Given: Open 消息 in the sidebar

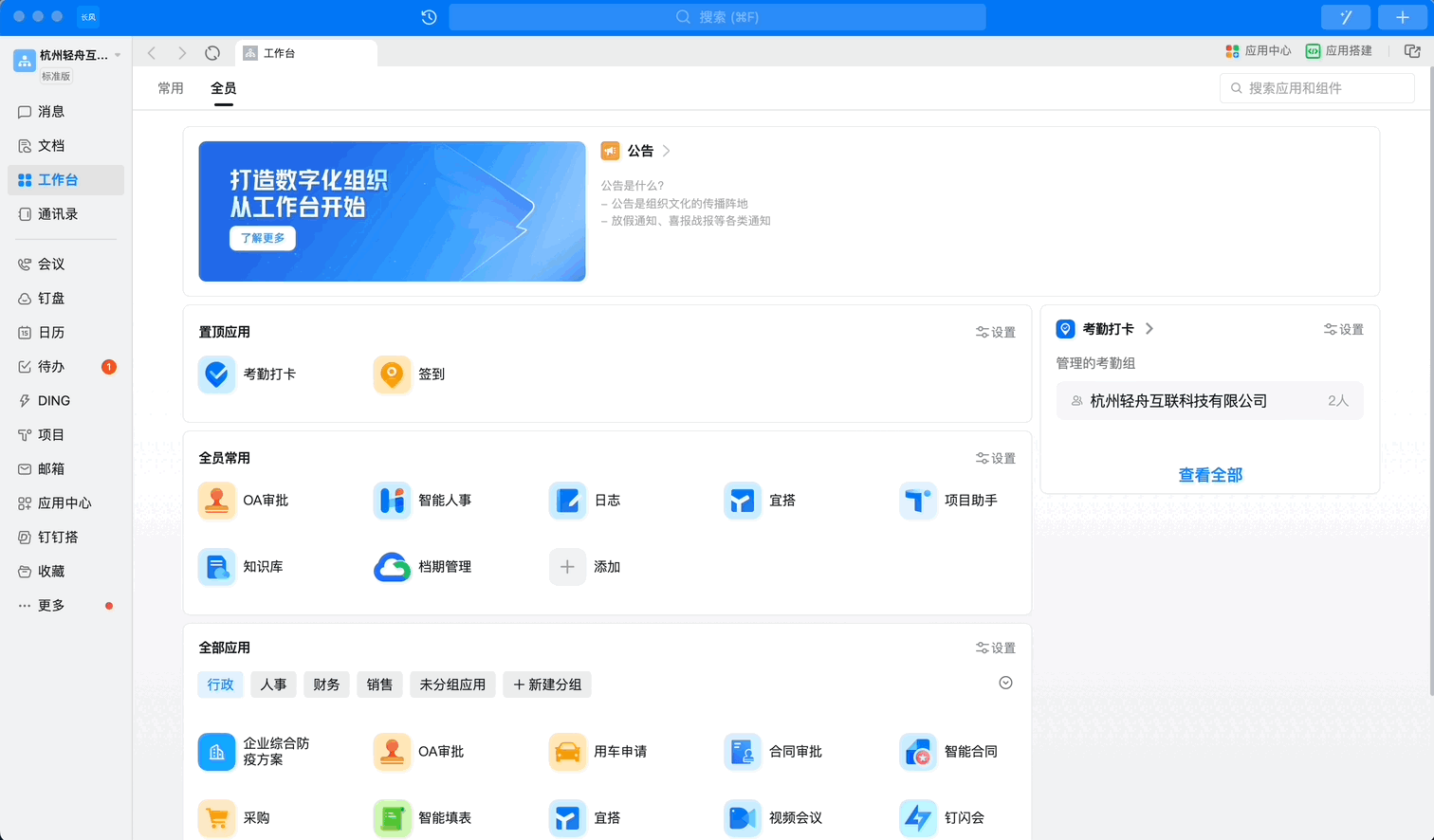Looking at the screenshot, I should click(x=65, y=112).
